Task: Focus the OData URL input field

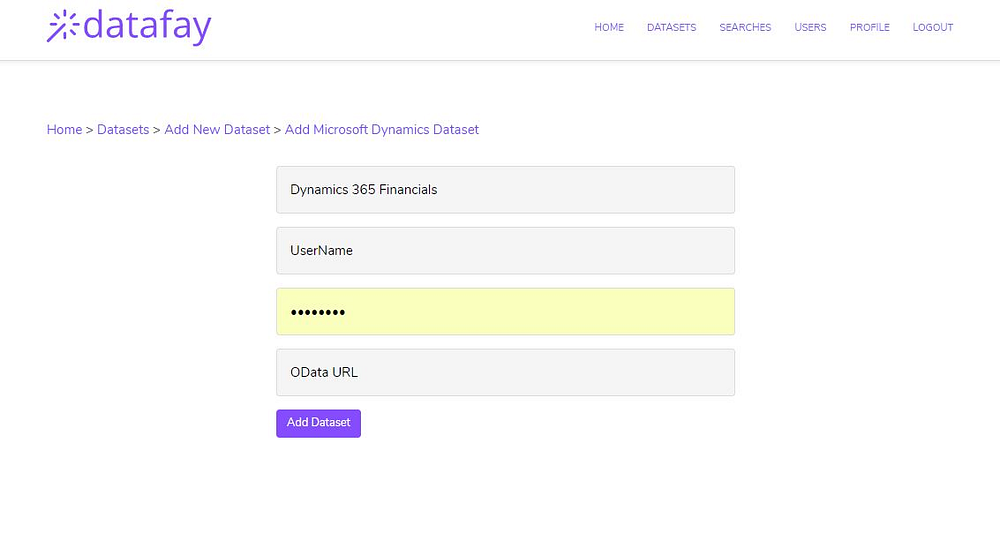Action: [505, 372]
